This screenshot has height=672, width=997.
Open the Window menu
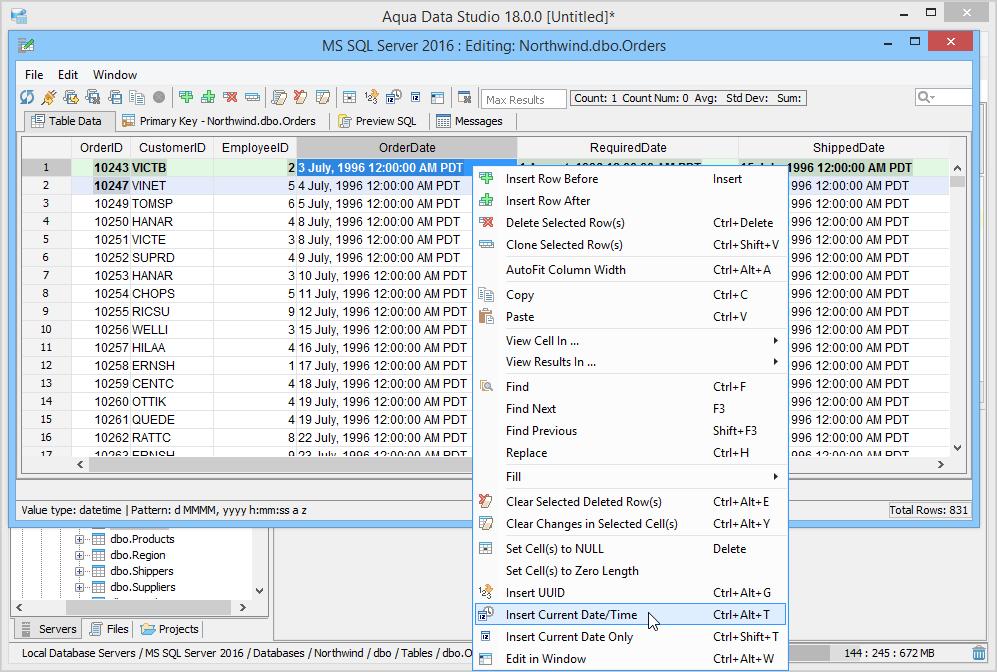(x=114, y=74)
